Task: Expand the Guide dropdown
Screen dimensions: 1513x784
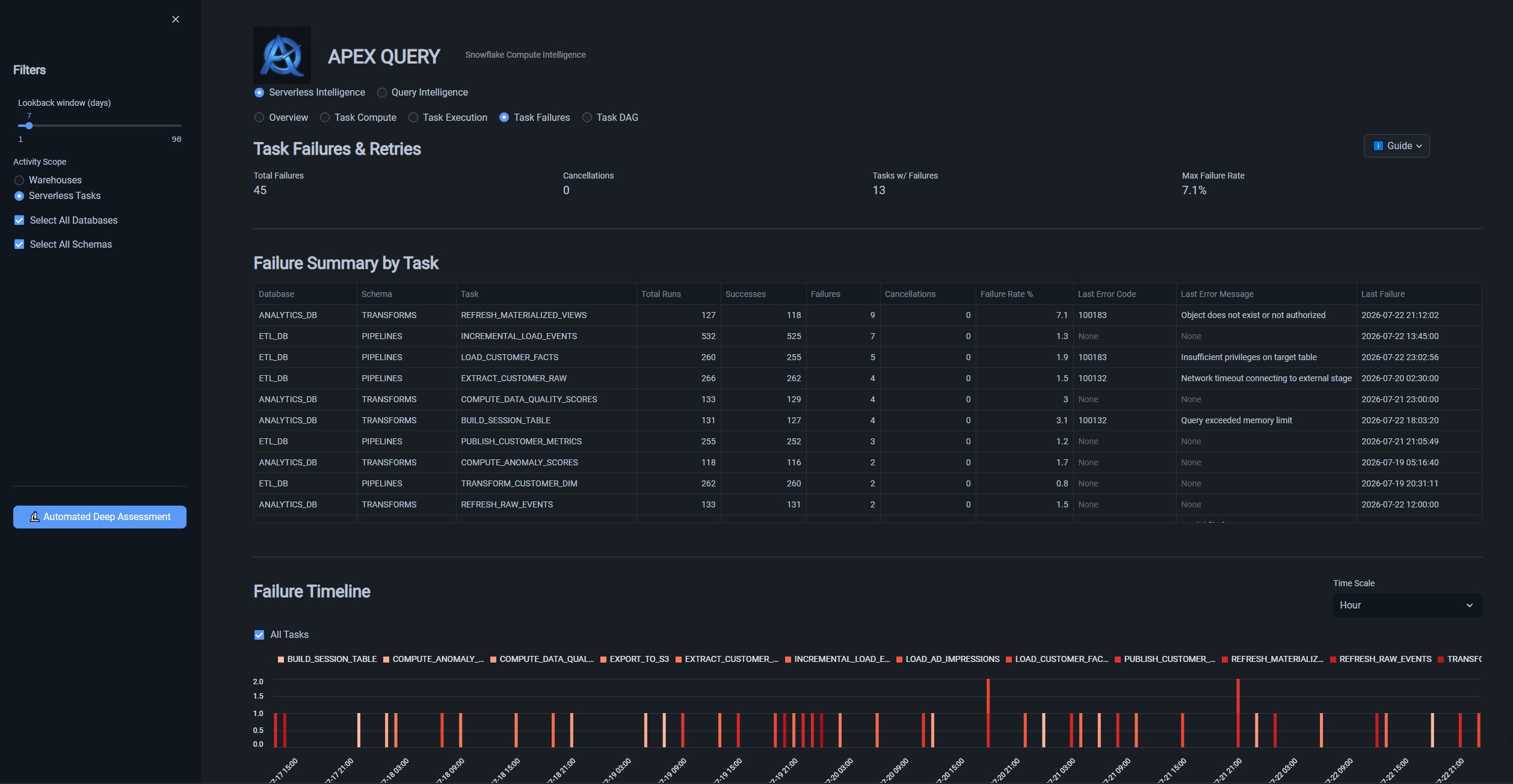Action: [1396, 146]
